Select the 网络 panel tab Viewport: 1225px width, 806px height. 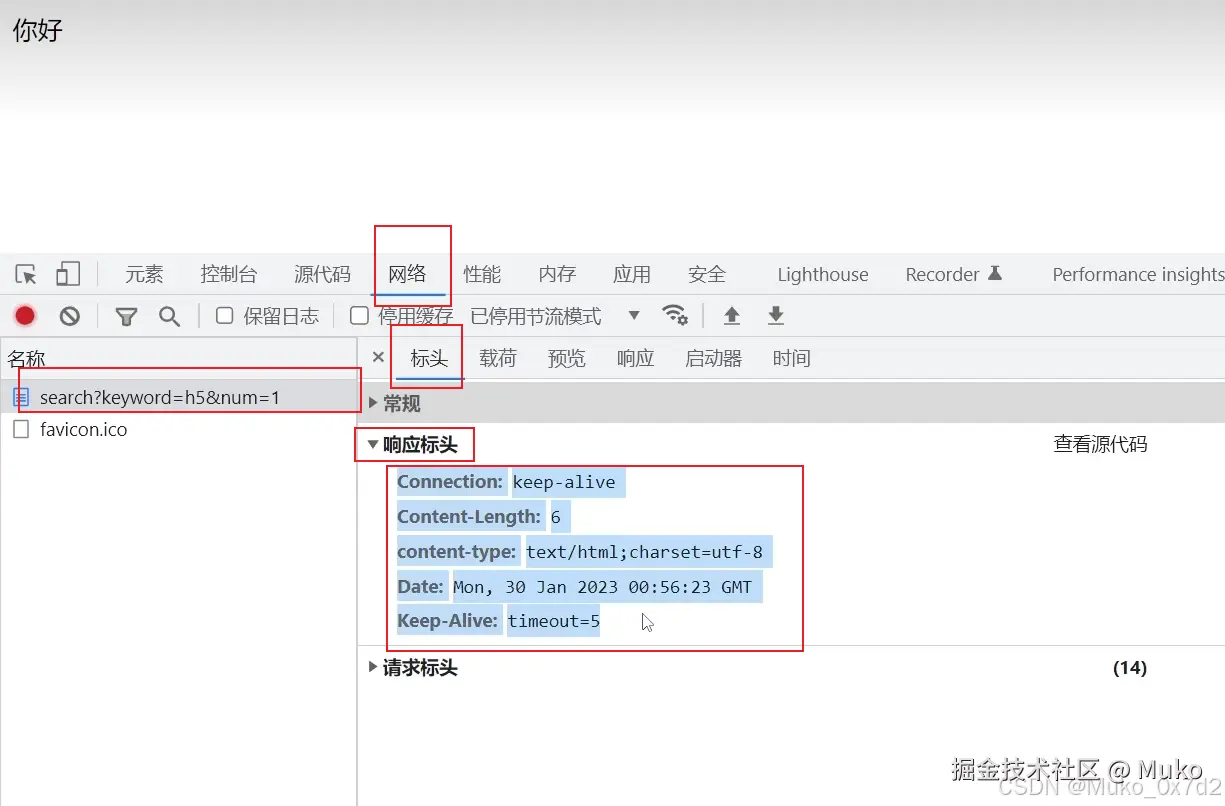point(408,274)
